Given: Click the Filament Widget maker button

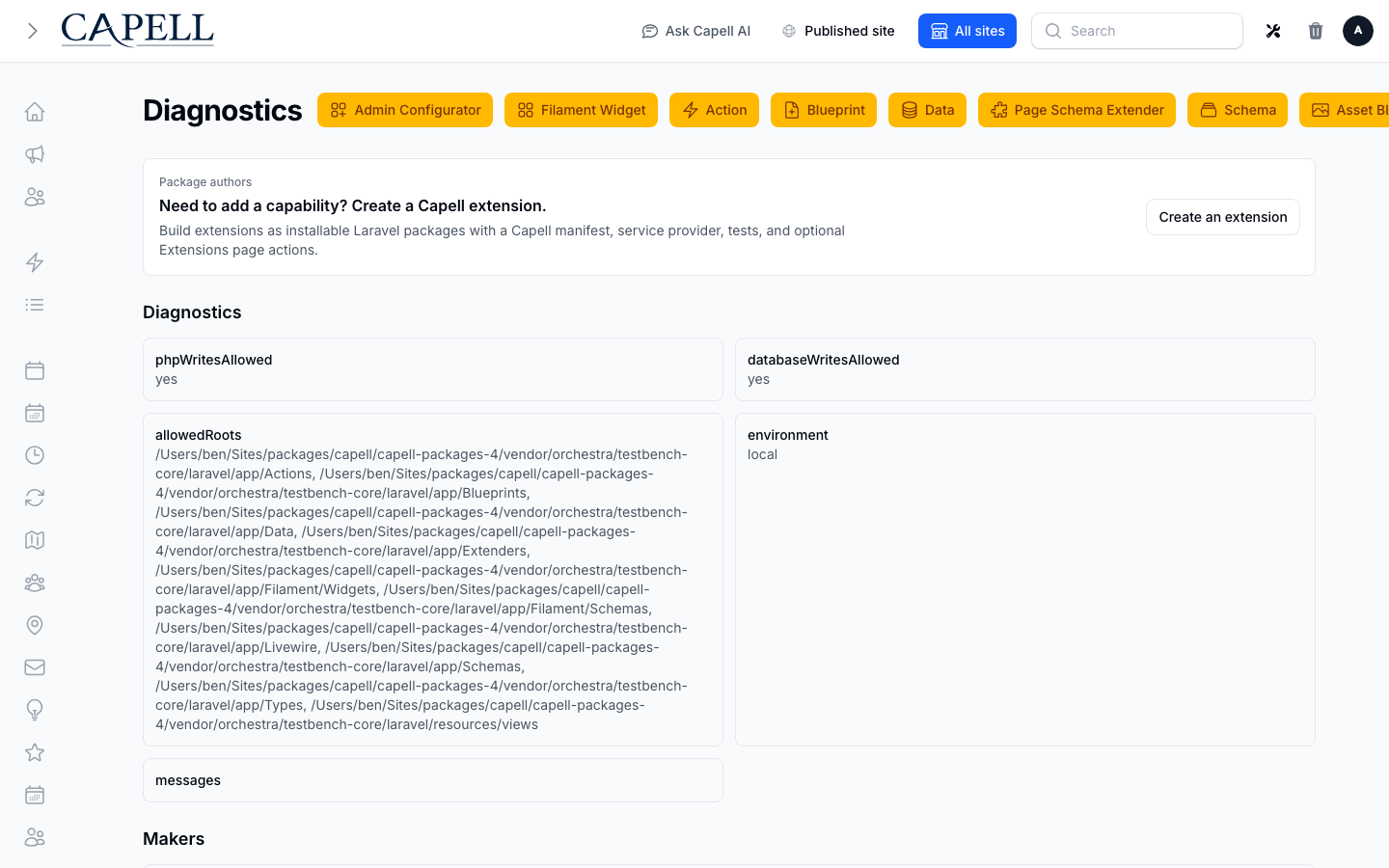Looking at the screenshot, I should click(581, 110).
